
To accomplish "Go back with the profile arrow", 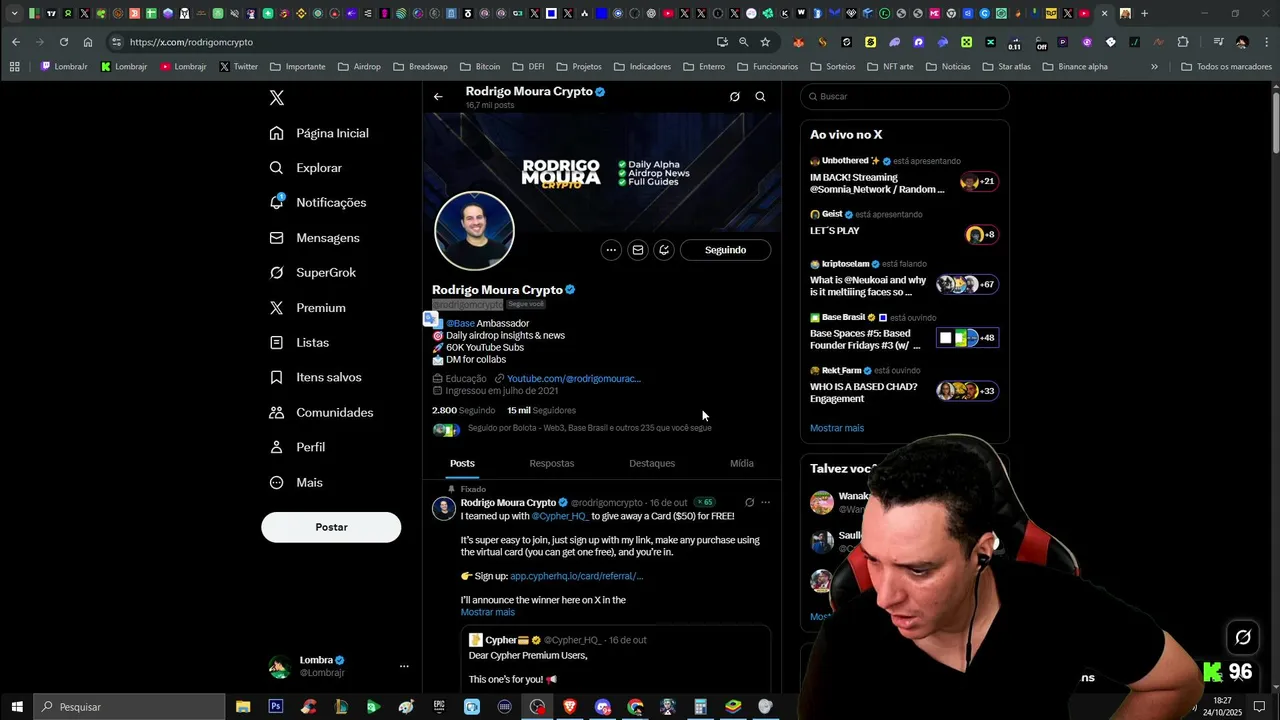I will [438, 97].
